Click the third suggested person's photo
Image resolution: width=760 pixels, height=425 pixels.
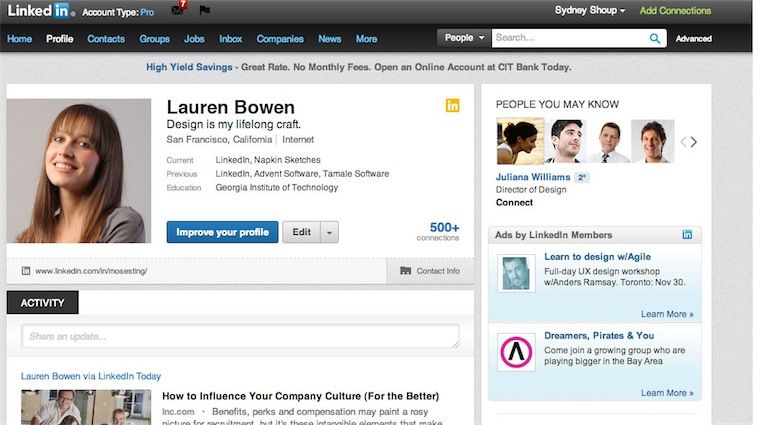[x=608, y=141]
